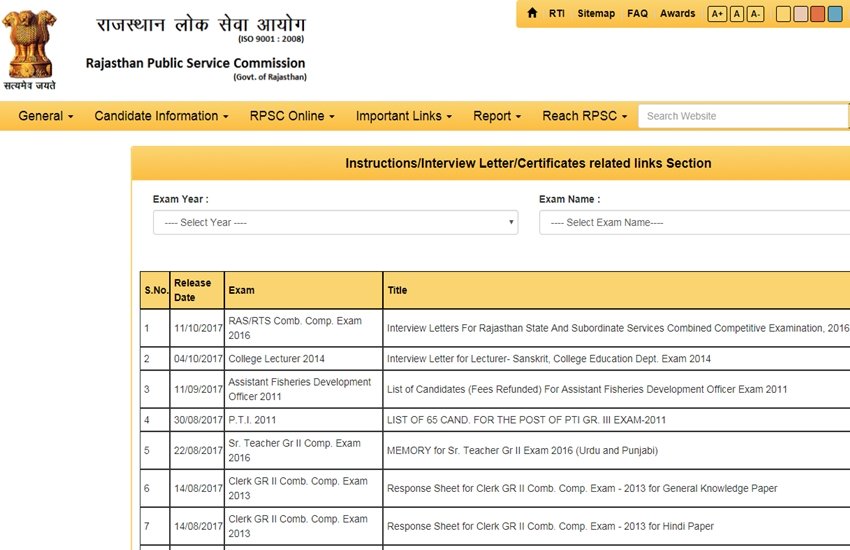Viewport: 850px width, 550px height.
Task: Click the S.No. column header
Action: pyautogui.click(x=156, y=290)
